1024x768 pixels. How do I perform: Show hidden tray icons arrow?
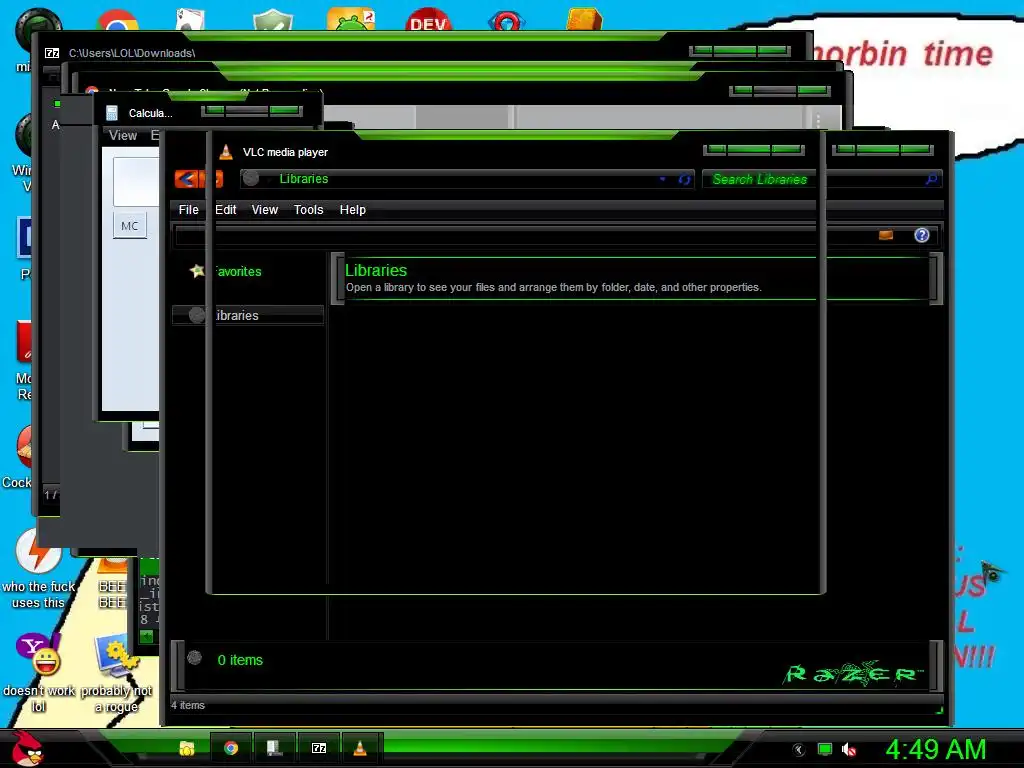coord(799,750)
